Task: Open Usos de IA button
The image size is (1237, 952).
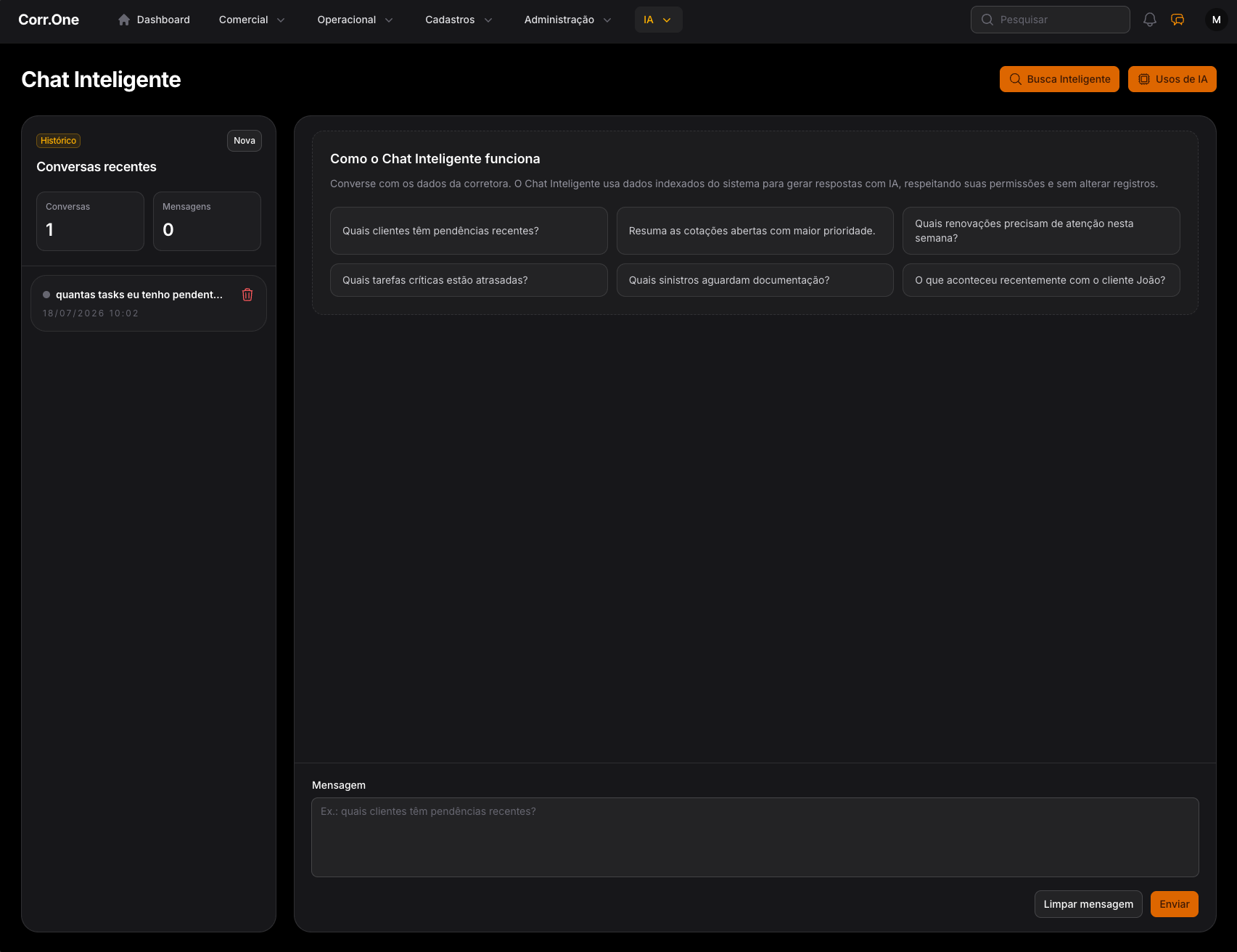Action: point(1172,79)
